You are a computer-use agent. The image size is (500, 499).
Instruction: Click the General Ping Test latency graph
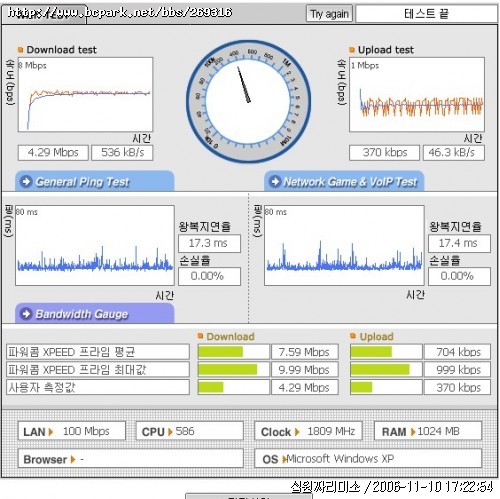click(95, 245)
